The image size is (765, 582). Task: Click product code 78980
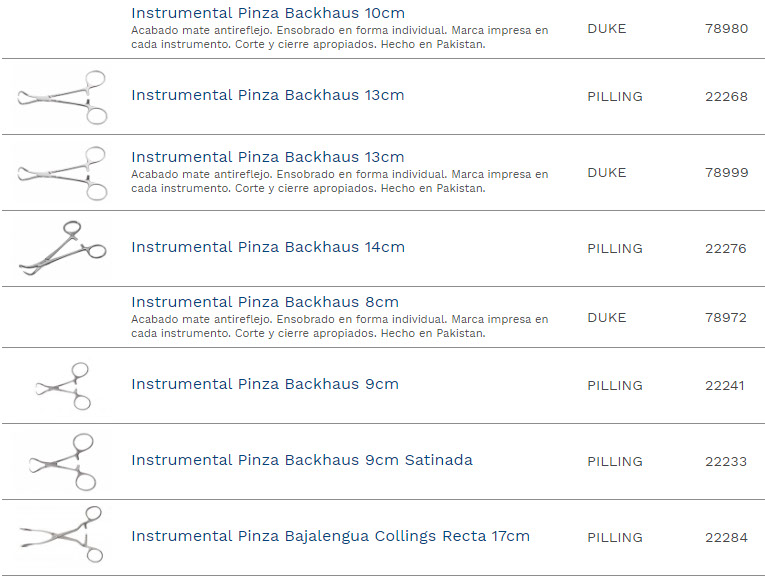(x=726, y=29)
